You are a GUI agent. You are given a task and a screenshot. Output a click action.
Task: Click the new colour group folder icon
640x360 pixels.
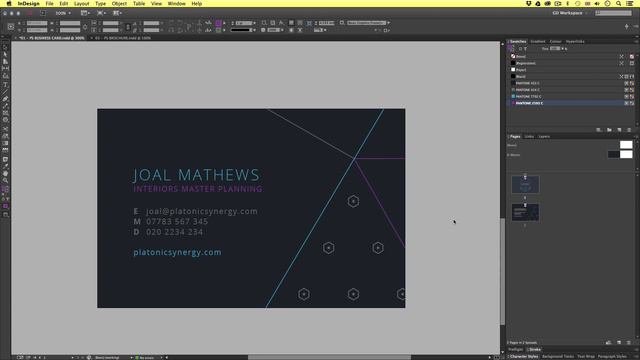click(x=609, y=130)
